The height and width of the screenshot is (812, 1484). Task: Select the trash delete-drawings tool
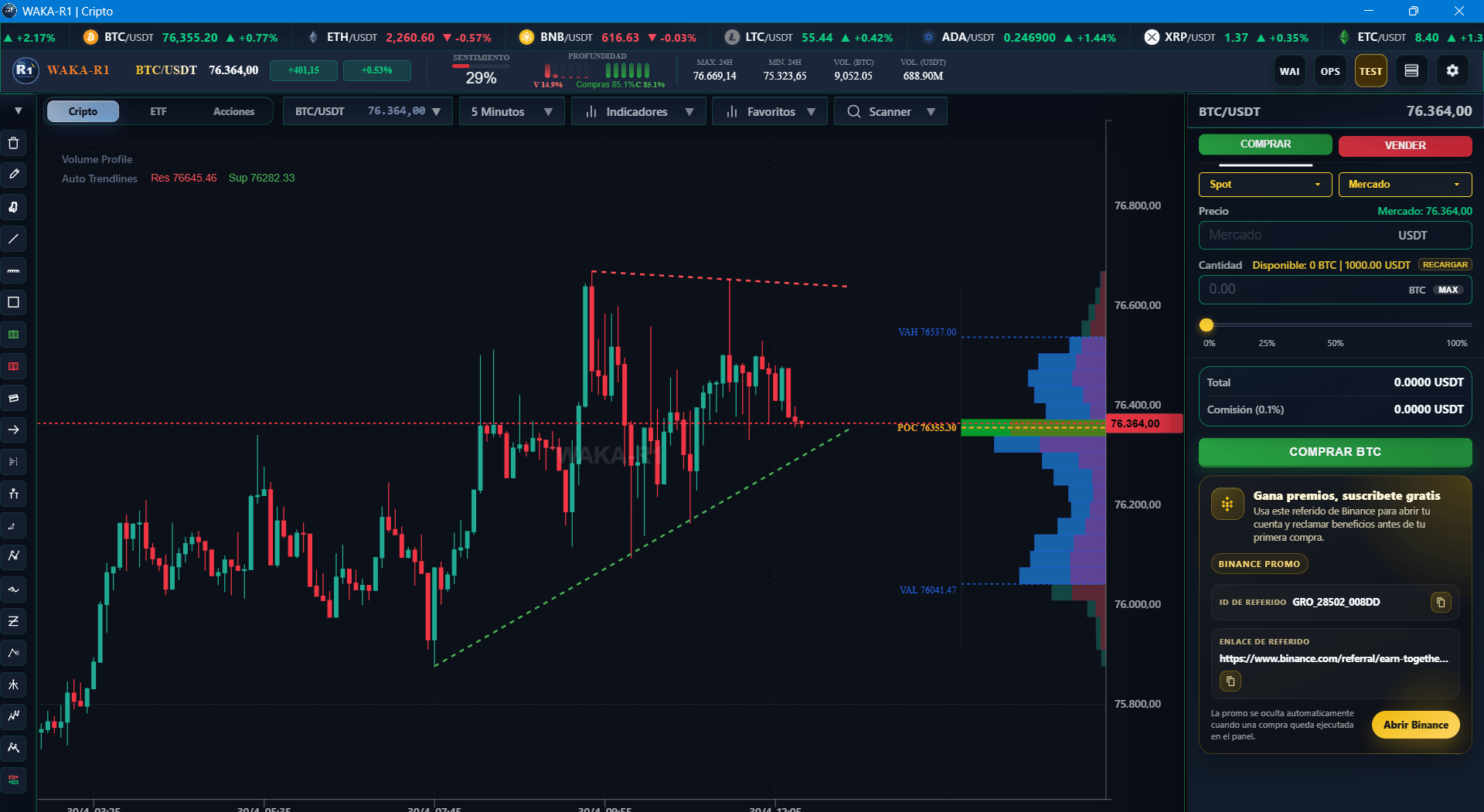pyautogui.click(x=13, y=143)
